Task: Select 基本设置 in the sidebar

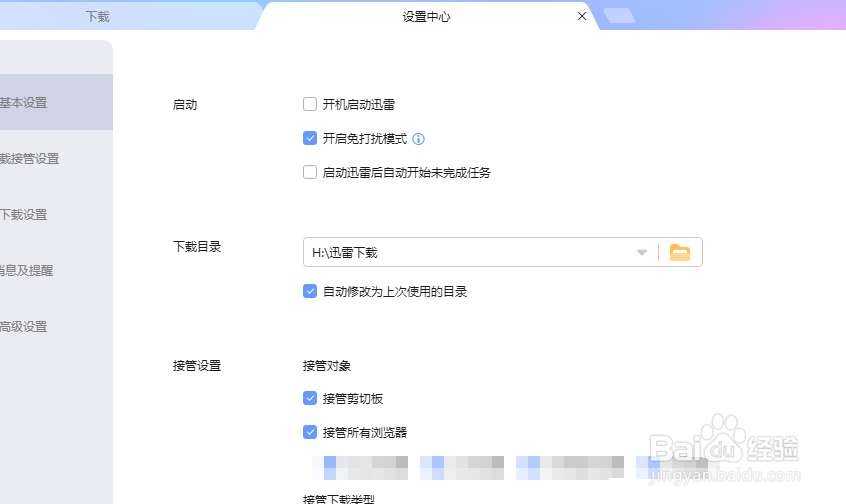Action: click(56, 102)
